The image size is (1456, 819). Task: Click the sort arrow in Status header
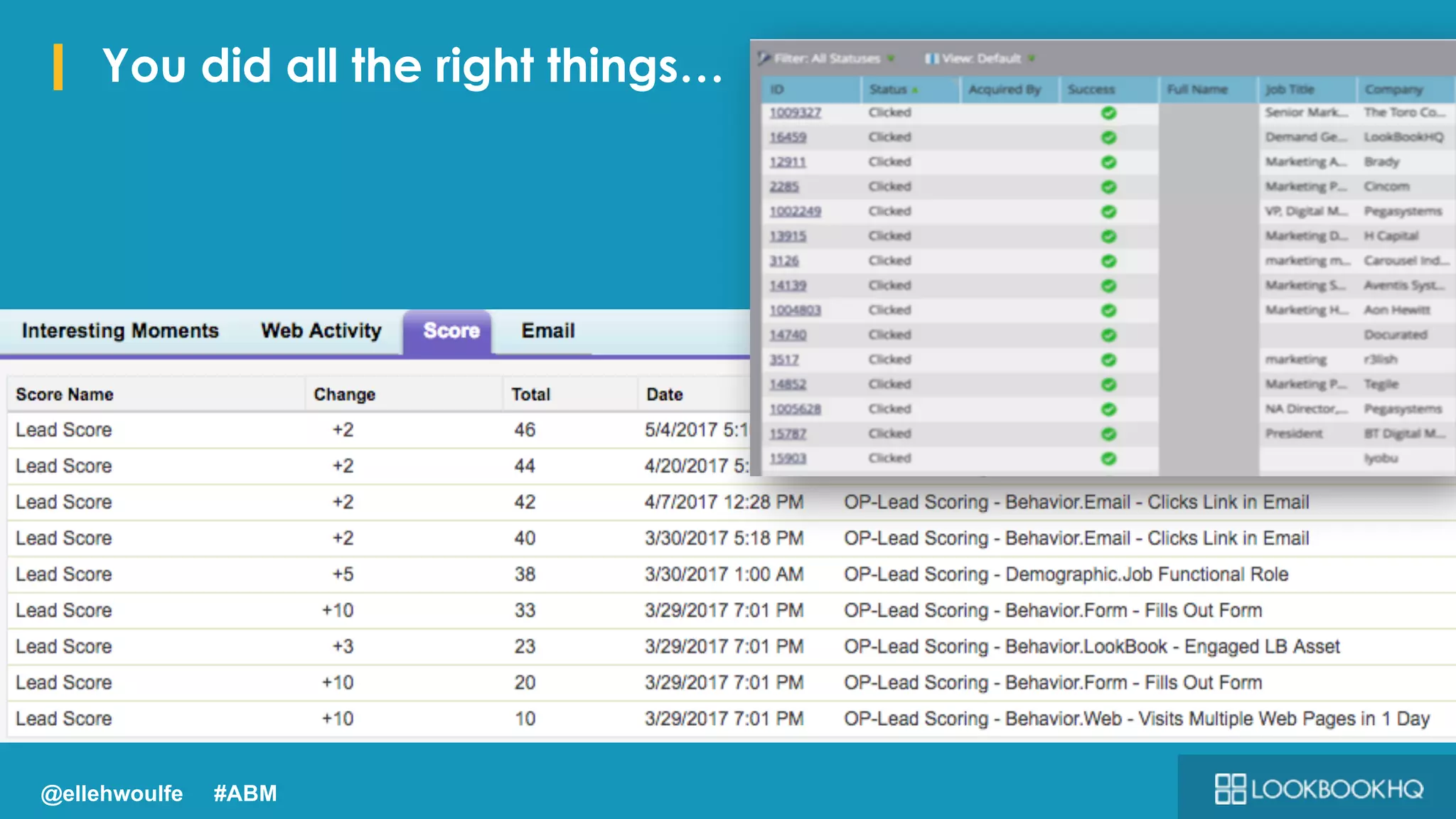[916, 90]
